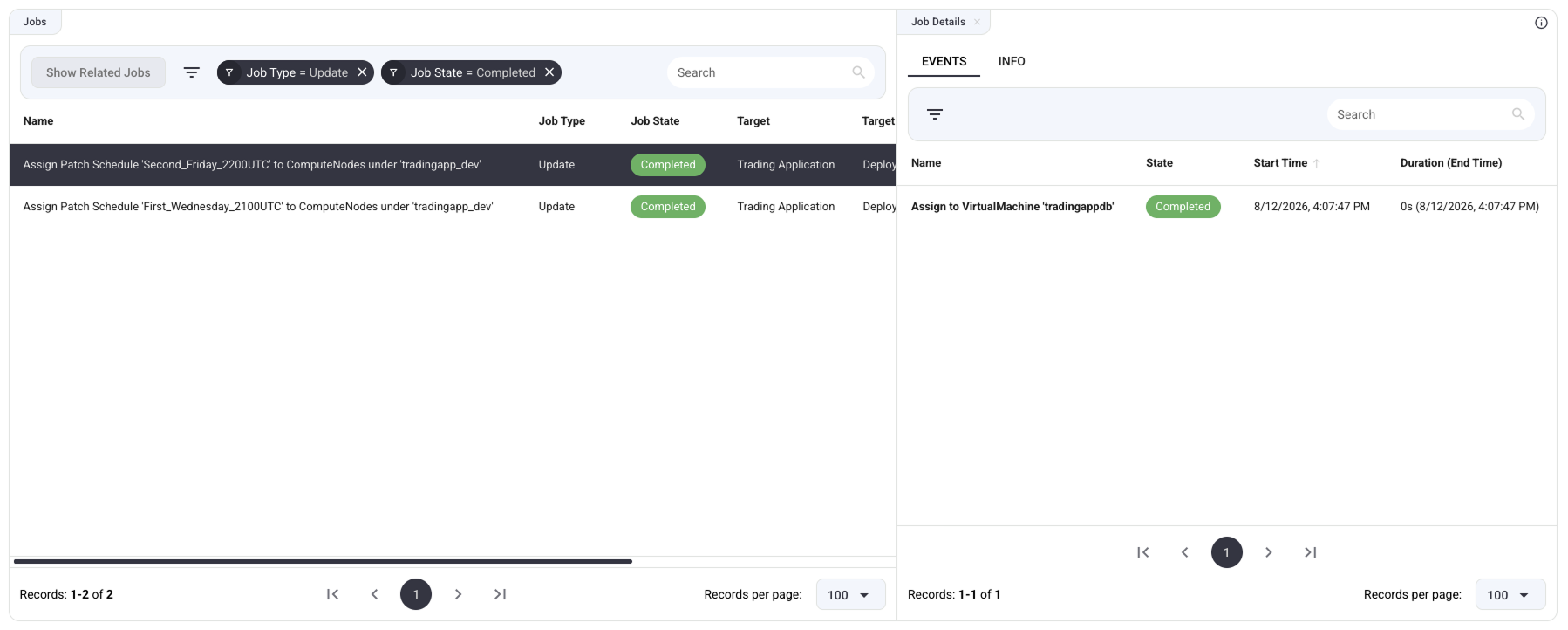Close the Job Details tab
Screen dimensions: 1568x630
(977, 22)
